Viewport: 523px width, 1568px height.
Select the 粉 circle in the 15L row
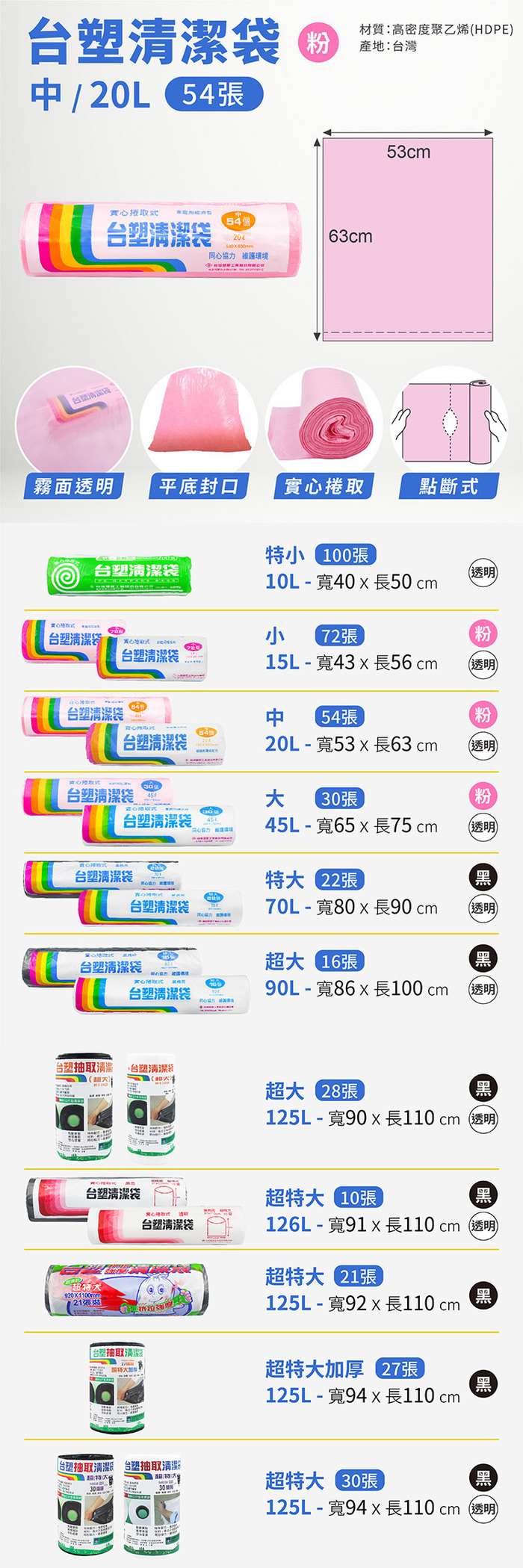(x=483, y=634)
